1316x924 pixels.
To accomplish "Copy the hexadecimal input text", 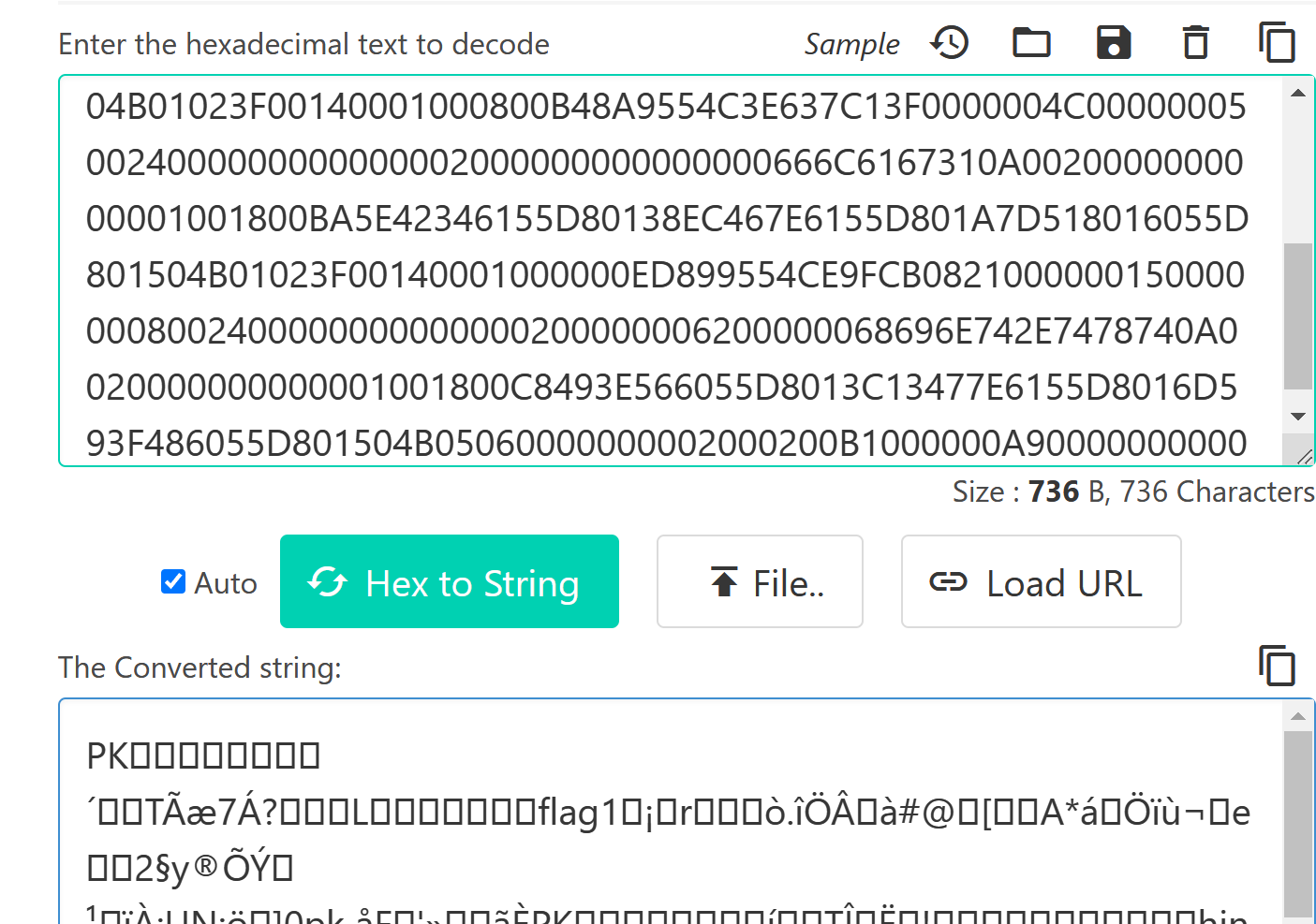I will [1277, 43].
